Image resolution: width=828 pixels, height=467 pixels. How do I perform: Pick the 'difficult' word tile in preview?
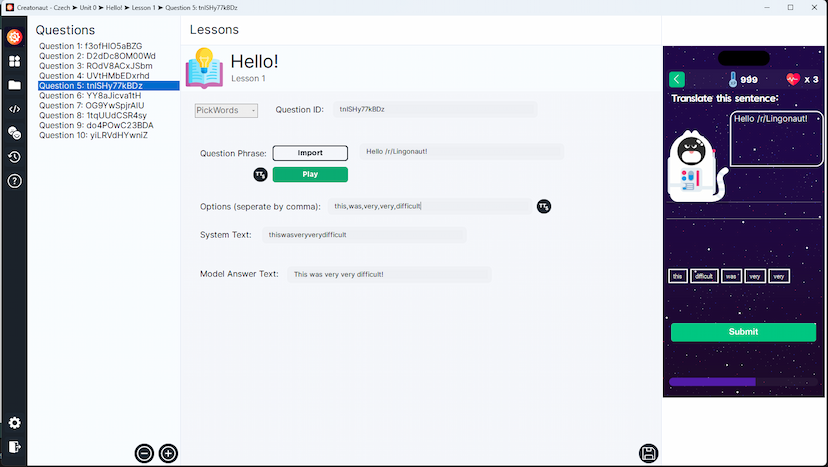tap(704, 276)
